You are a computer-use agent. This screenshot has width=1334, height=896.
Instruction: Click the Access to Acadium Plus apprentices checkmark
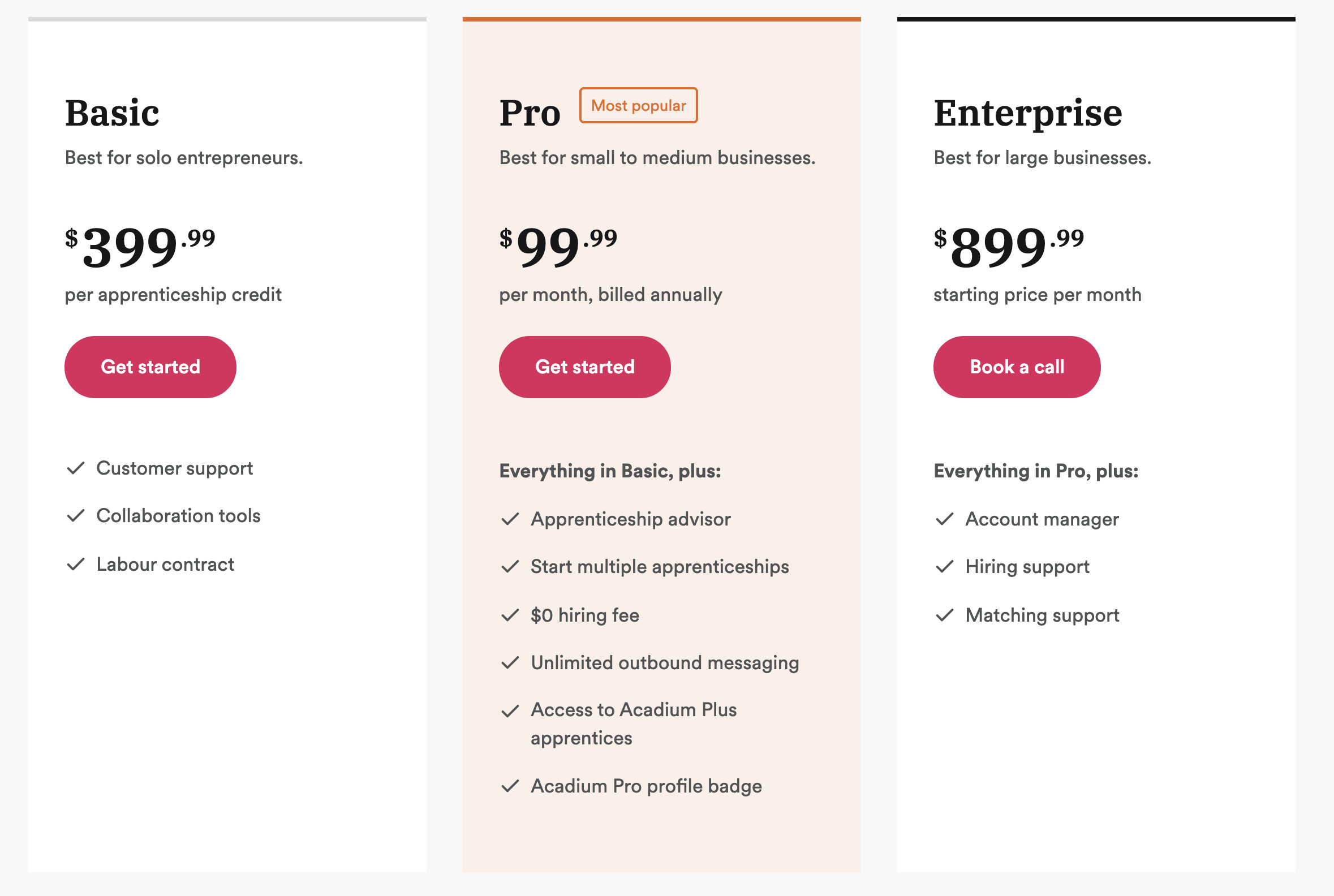[x=510, y=712]
